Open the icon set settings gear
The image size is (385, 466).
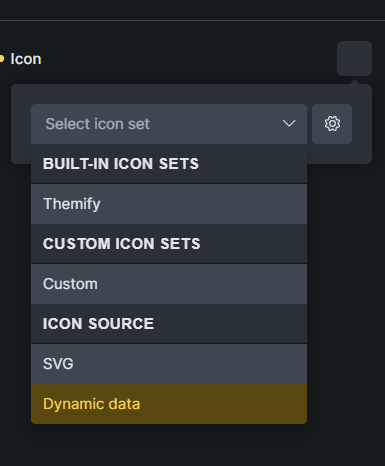pos(332,124)
